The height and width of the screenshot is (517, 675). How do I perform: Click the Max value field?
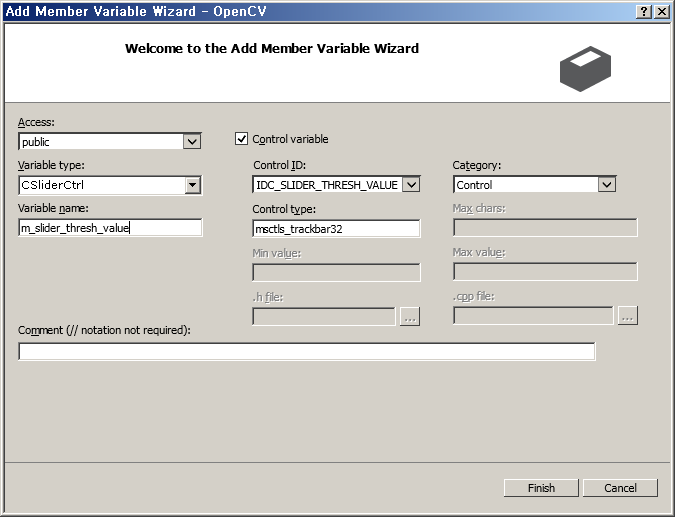(545, 272)
